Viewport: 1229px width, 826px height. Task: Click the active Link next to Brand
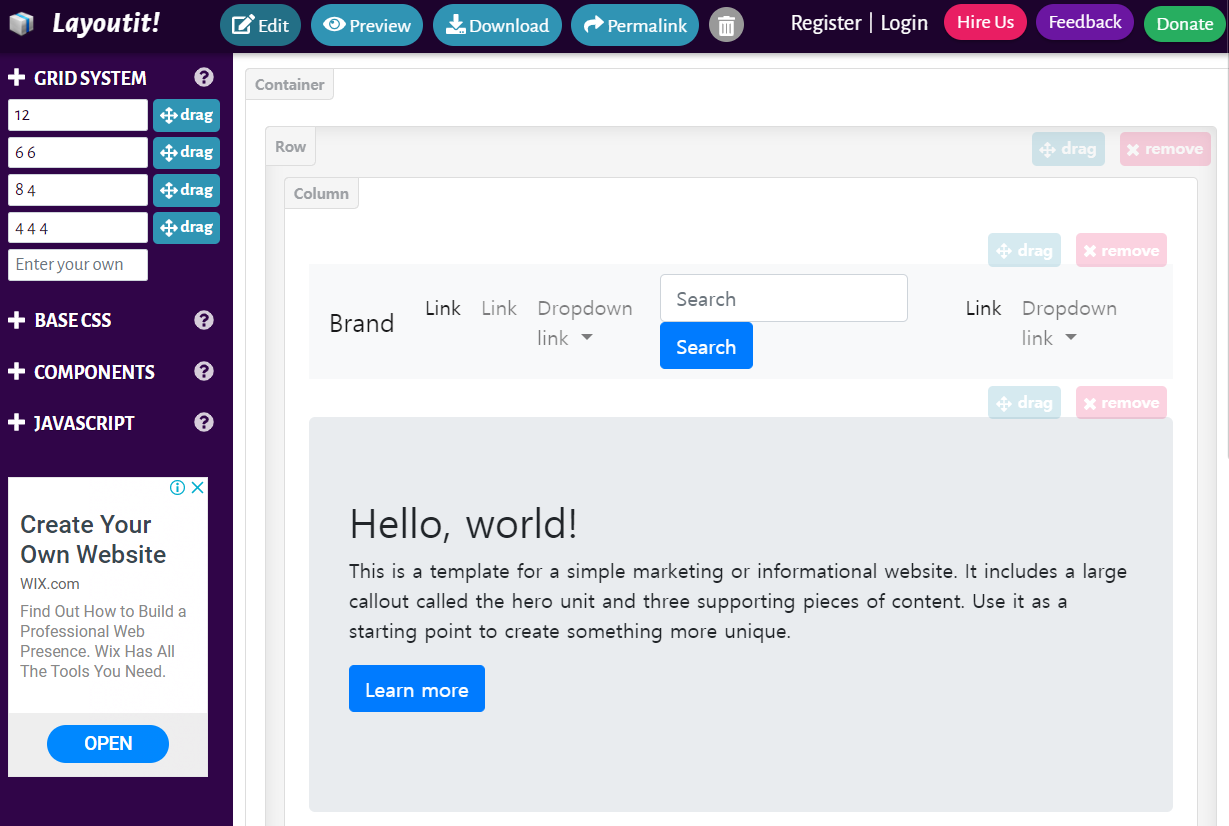(443, 308)
